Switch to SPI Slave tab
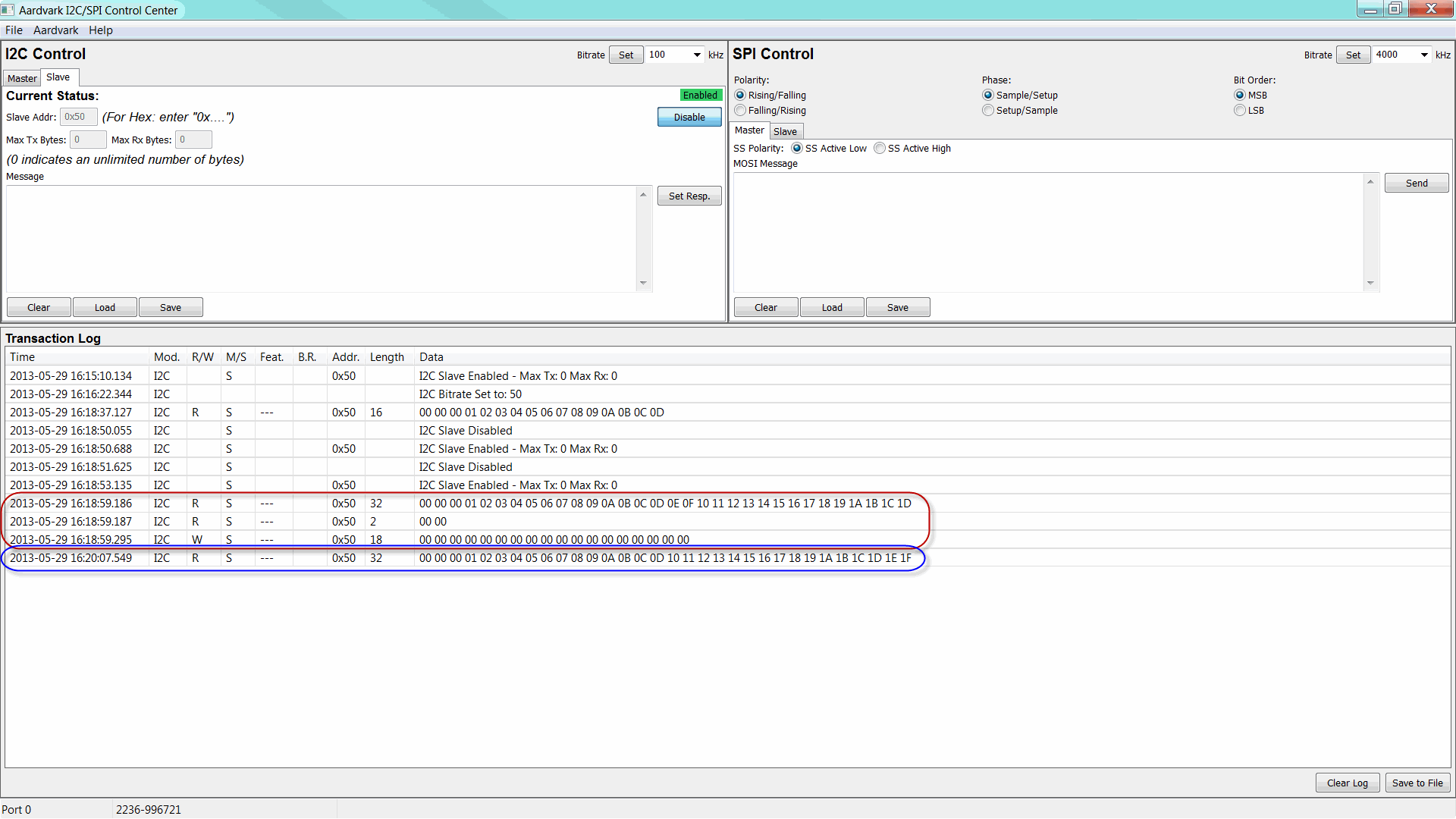Screen dimensions: 1456x819 click(x=785, y=131)
